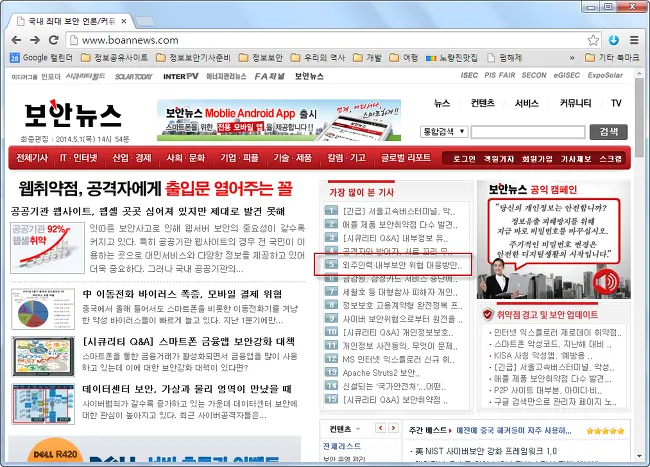Screen dimensions: 650x467
Task: Click the 회원가입 link
Action: tap(537, 159)
